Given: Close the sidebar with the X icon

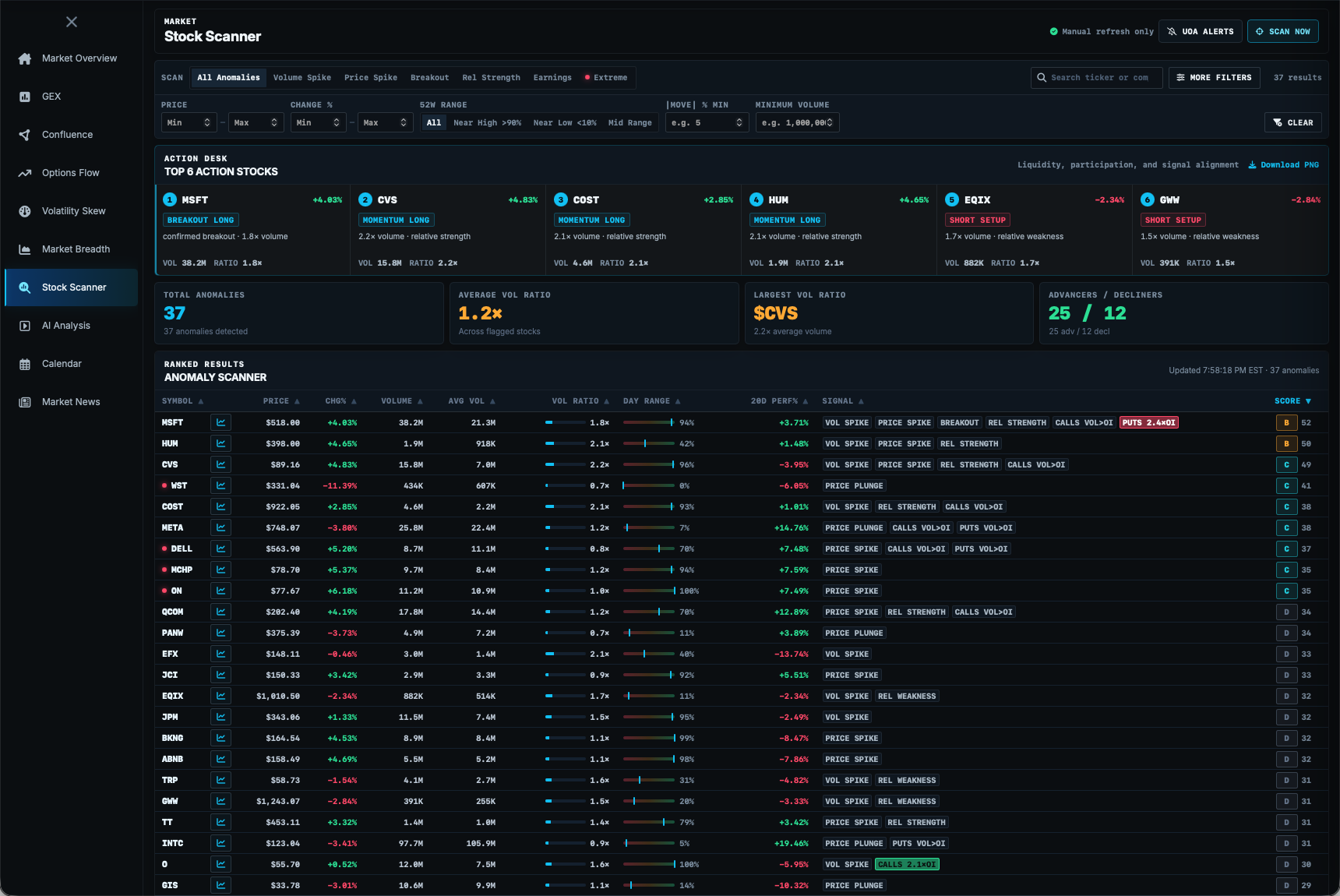Looking at the screenshot, I should (72, 22).
